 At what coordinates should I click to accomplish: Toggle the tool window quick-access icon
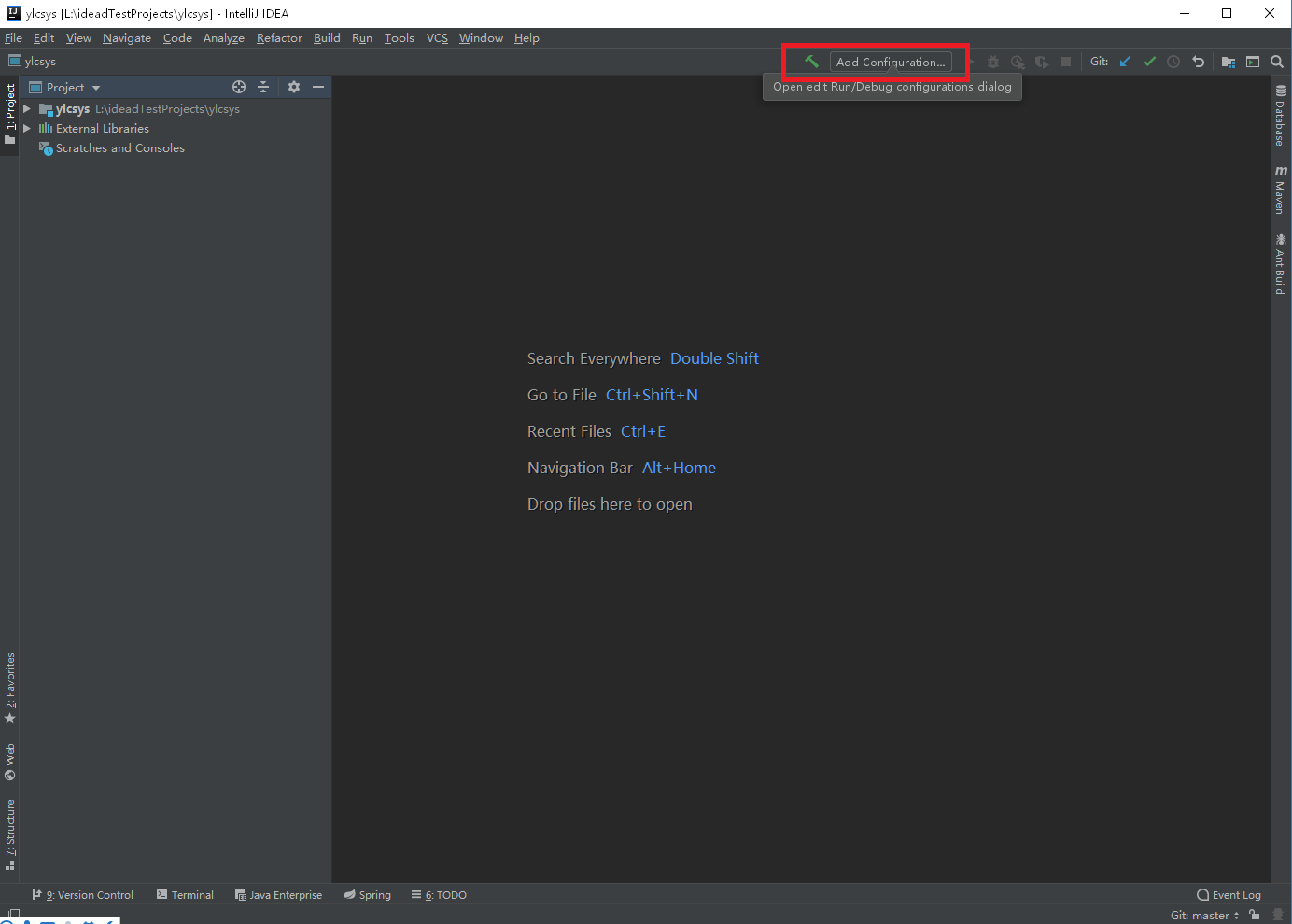tap(13, 914)
